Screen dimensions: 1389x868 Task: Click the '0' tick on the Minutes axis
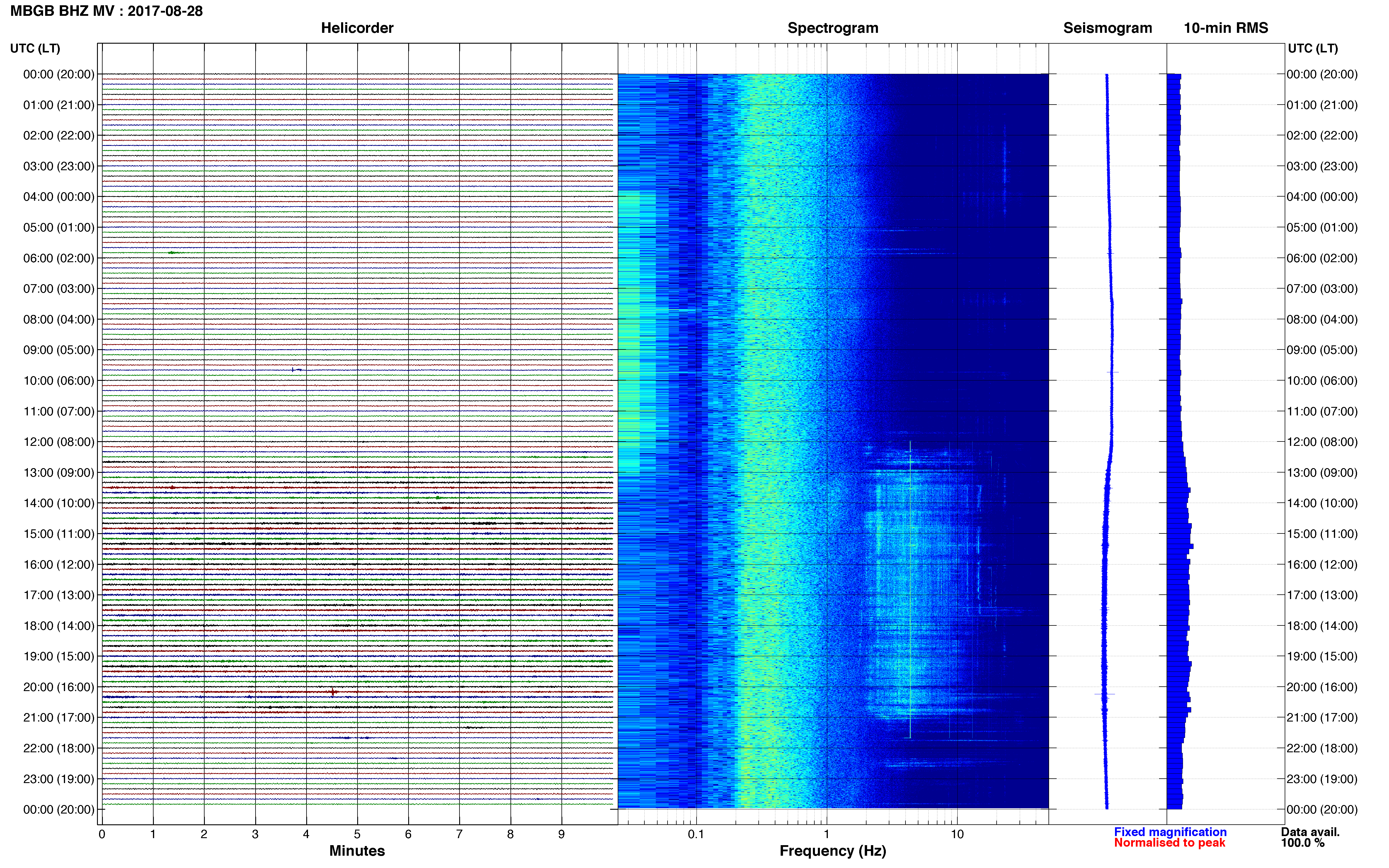pos(102,835)
